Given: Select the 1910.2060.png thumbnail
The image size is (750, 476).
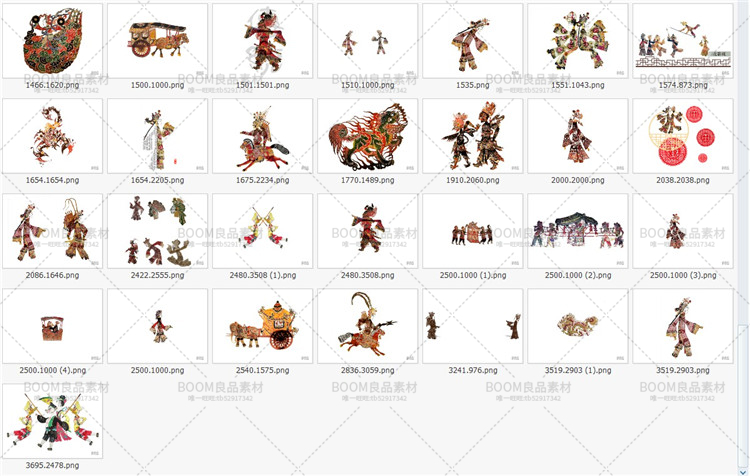Looking at the screenshot, I should tap(473, 136).
